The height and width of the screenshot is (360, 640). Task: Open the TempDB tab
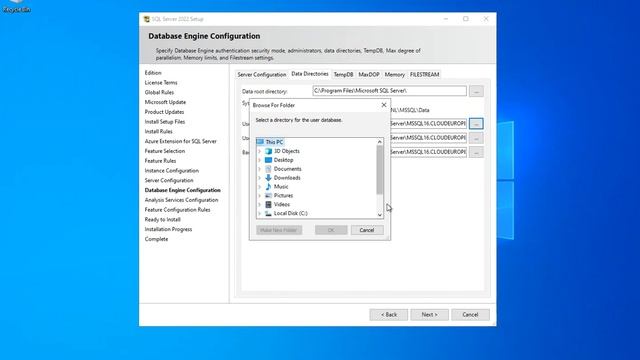343,75
